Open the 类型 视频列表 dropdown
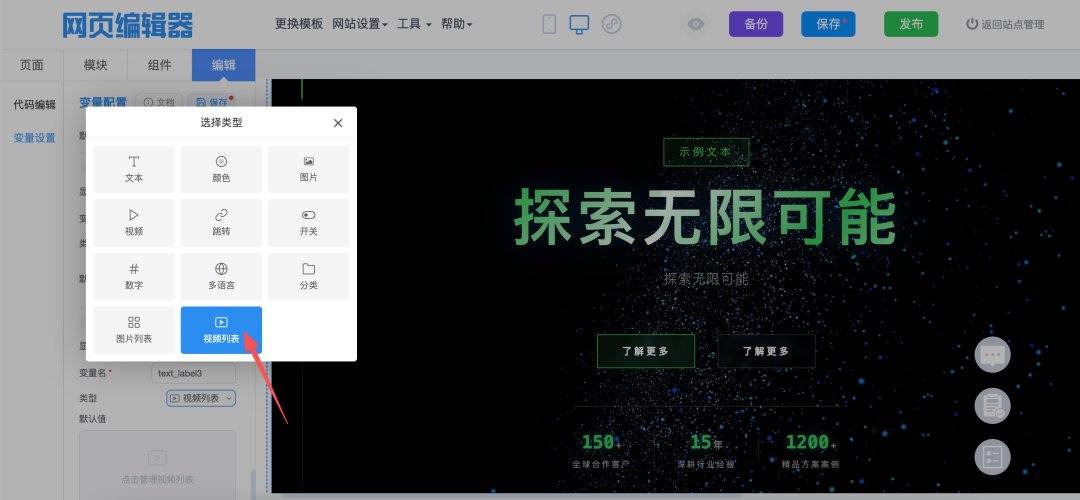The width and height of the screenshot is (1080, 500). (x=201, y=398)
